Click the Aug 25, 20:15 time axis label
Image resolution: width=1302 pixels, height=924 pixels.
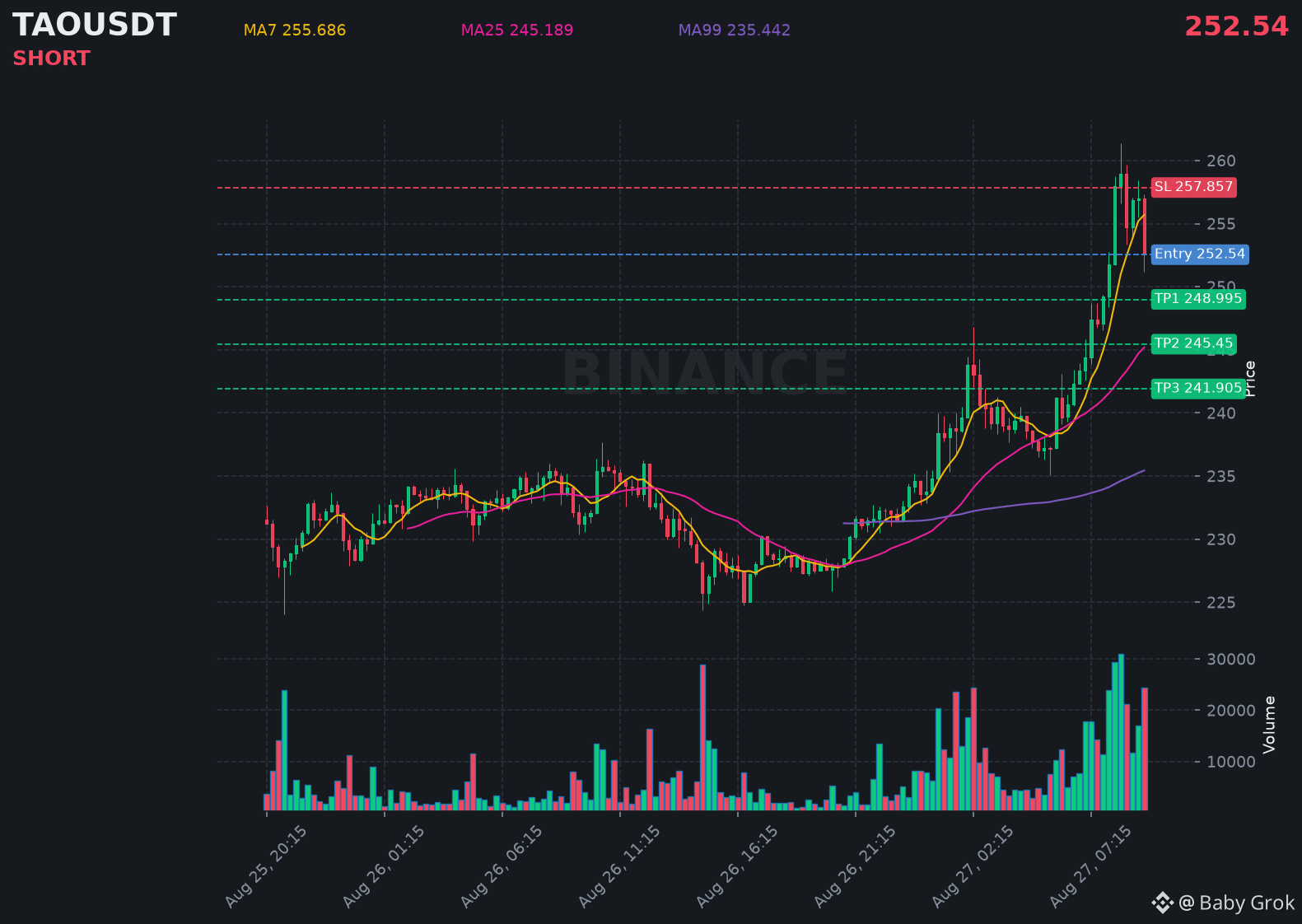pyautogui.click(x=266, y=867)
